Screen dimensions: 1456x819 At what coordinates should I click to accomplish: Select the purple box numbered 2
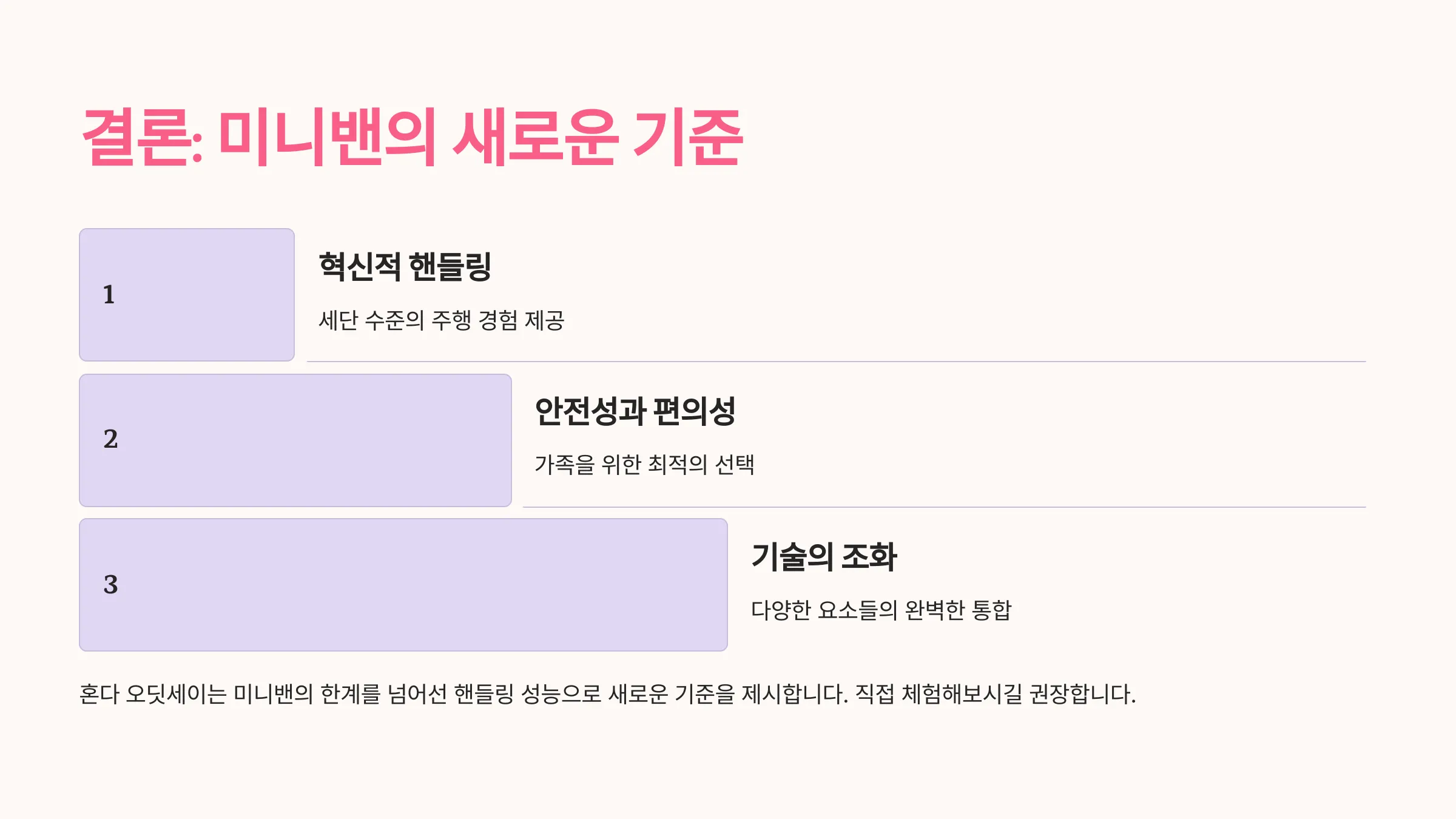(295, 440)
